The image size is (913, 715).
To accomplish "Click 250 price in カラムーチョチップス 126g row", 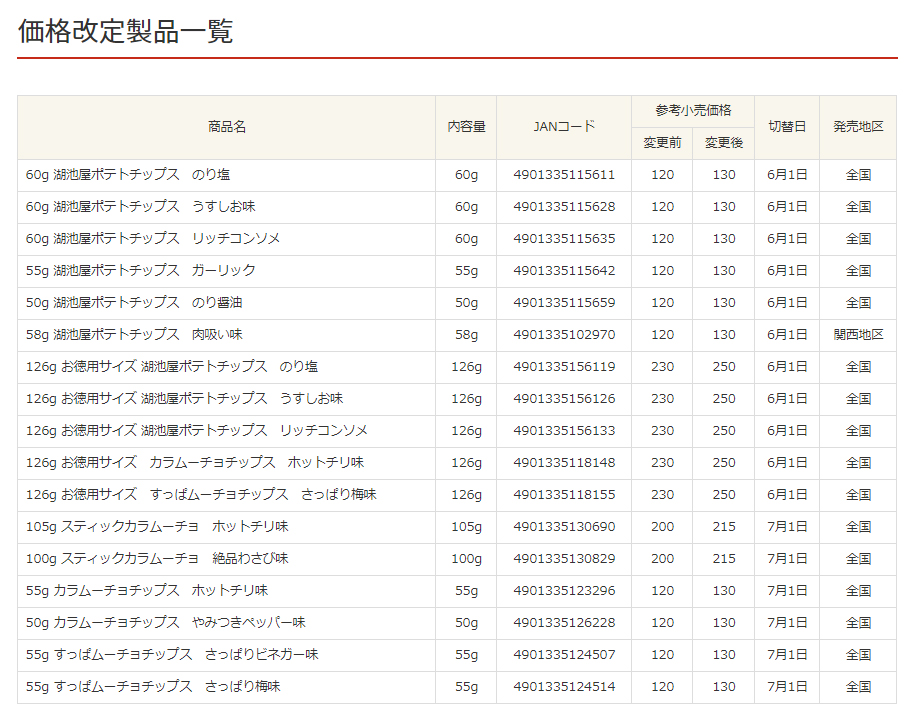I will coord(724,463).
